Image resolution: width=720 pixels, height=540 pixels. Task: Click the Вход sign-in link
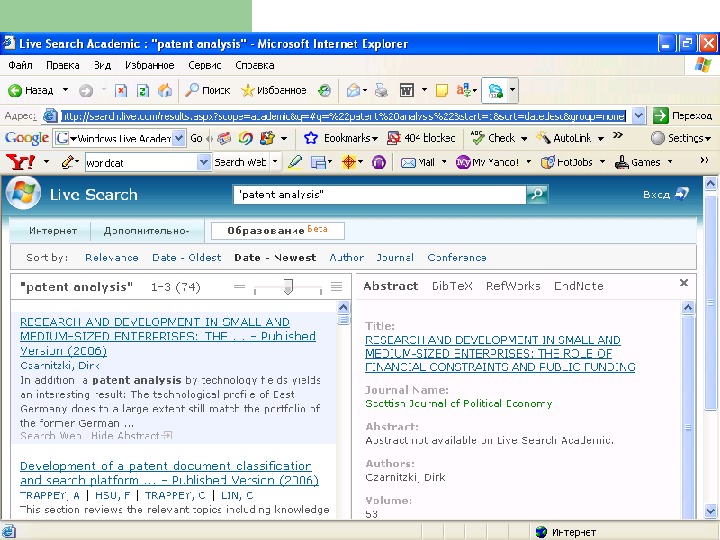(666, 194)
